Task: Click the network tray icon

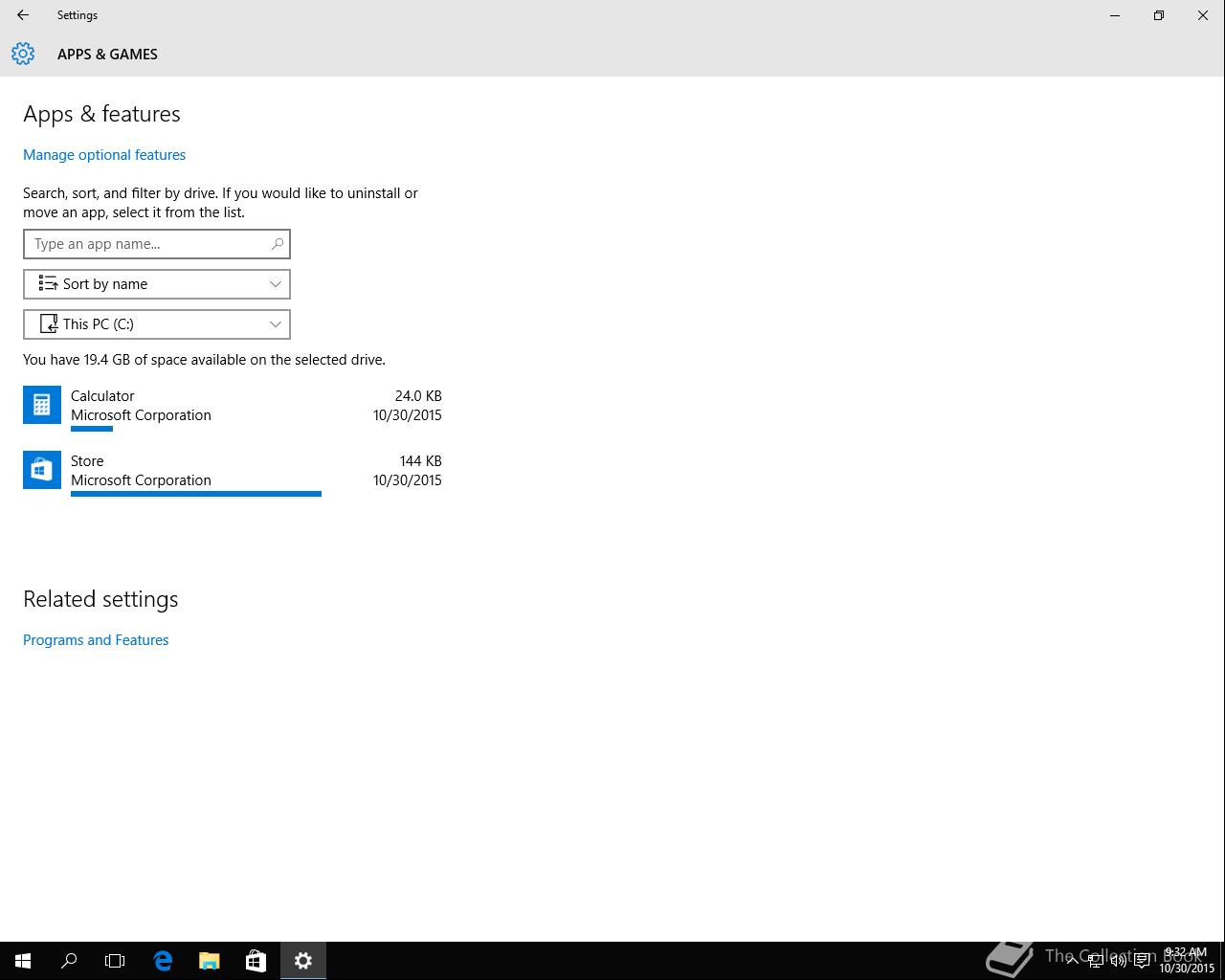Action: coord(1096,961)
